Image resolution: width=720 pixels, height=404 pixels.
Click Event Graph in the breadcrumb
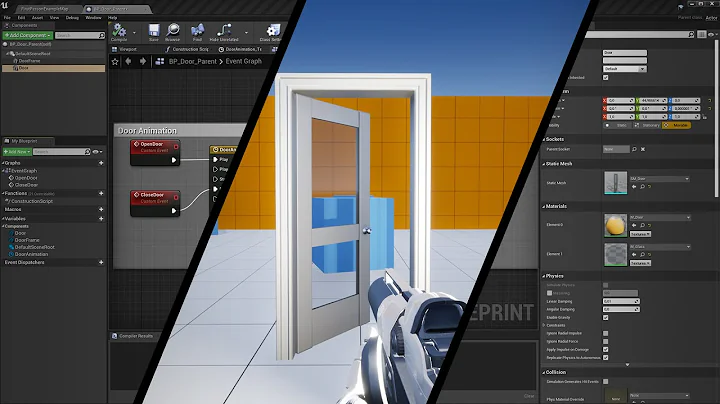click(x=243, y=61)
